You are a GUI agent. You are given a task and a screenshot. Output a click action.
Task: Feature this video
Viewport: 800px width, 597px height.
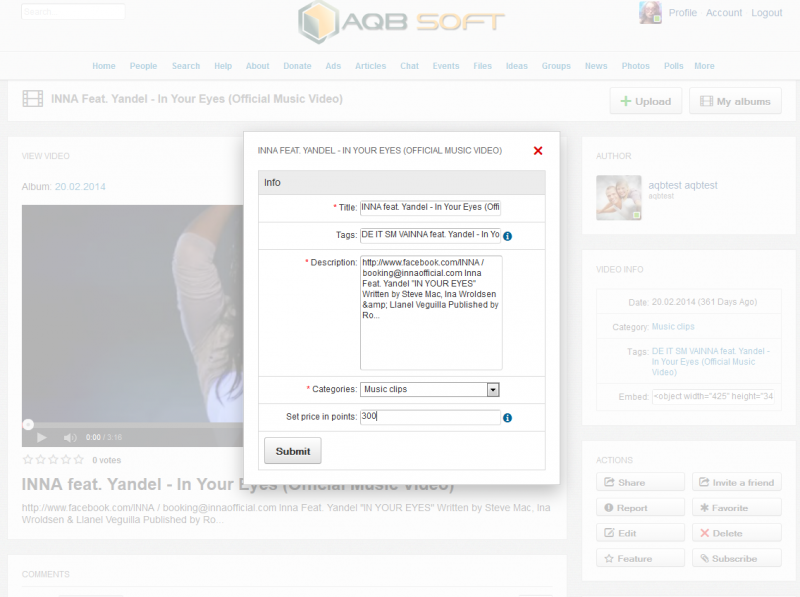tap(640, 558)
